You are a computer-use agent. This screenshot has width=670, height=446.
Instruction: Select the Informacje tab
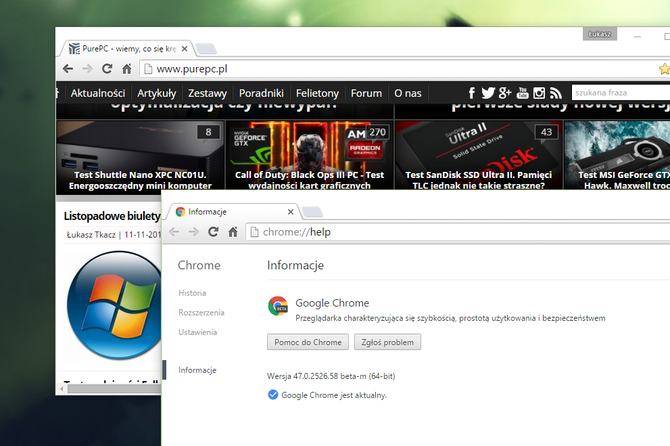pyautogui.click(x=234, y=212)
